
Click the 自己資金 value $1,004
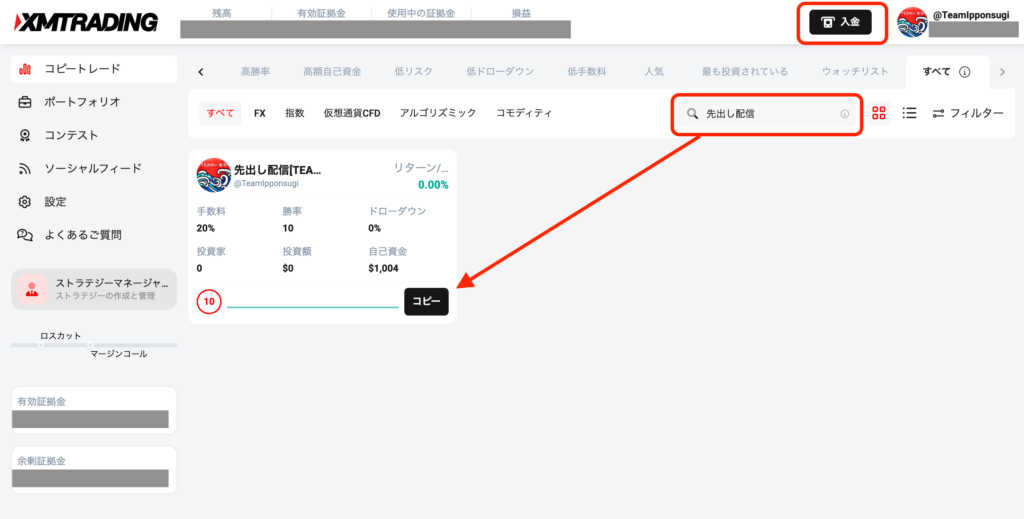[383, 268]
